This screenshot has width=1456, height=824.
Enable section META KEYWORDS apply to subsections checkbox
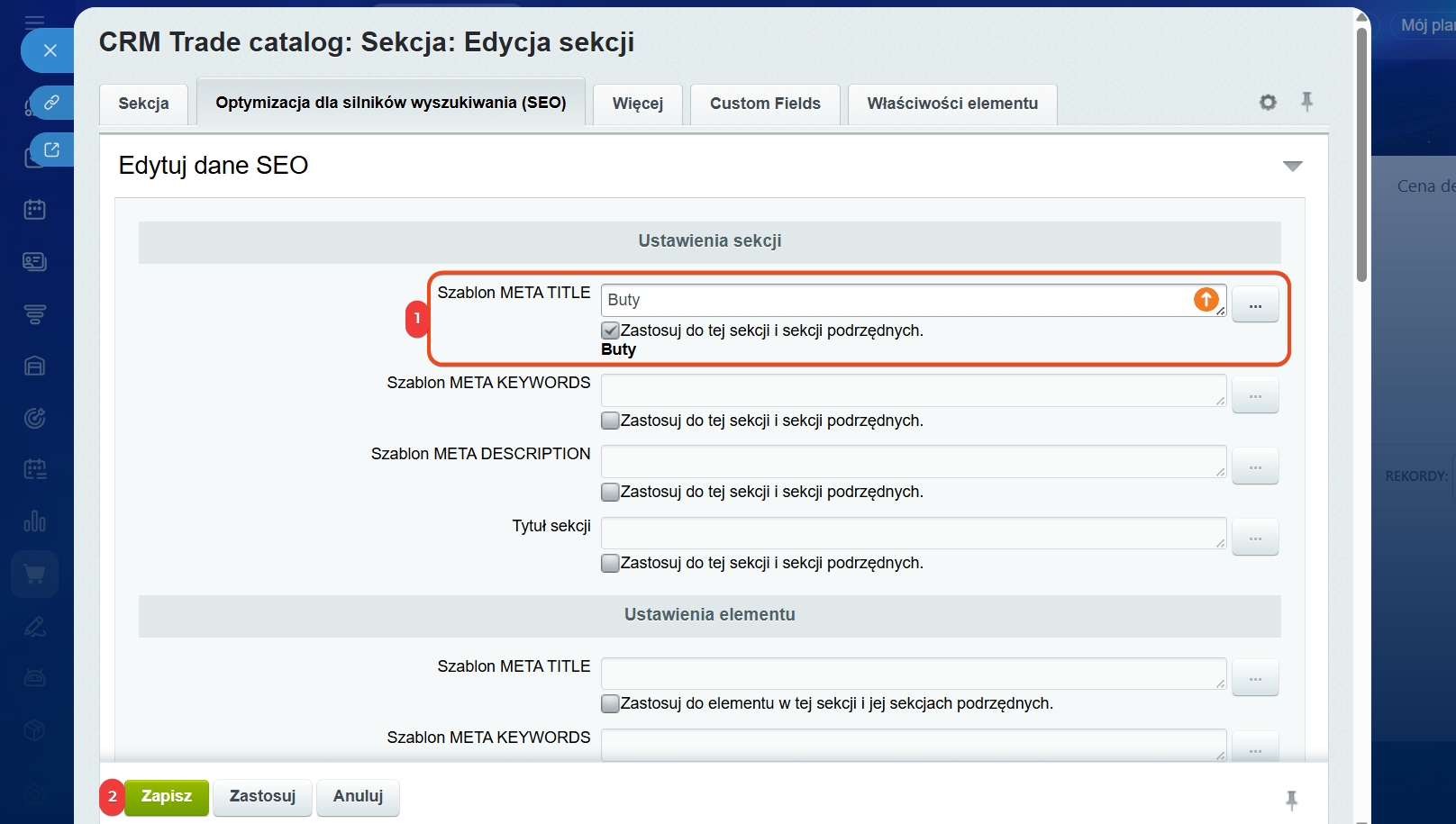610,421
